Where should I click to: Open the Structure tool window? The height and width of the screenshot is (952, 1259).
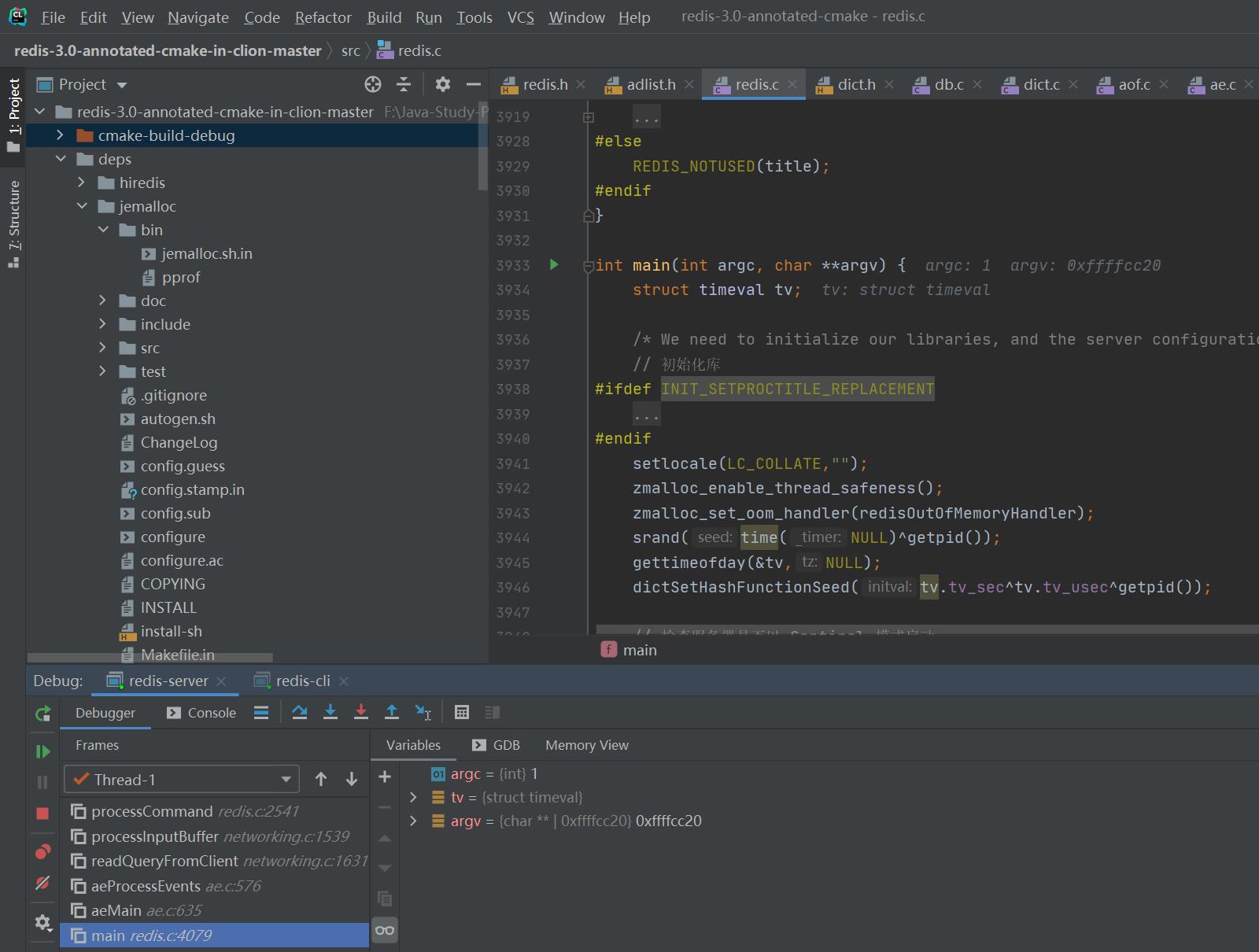tap(13, 224)
